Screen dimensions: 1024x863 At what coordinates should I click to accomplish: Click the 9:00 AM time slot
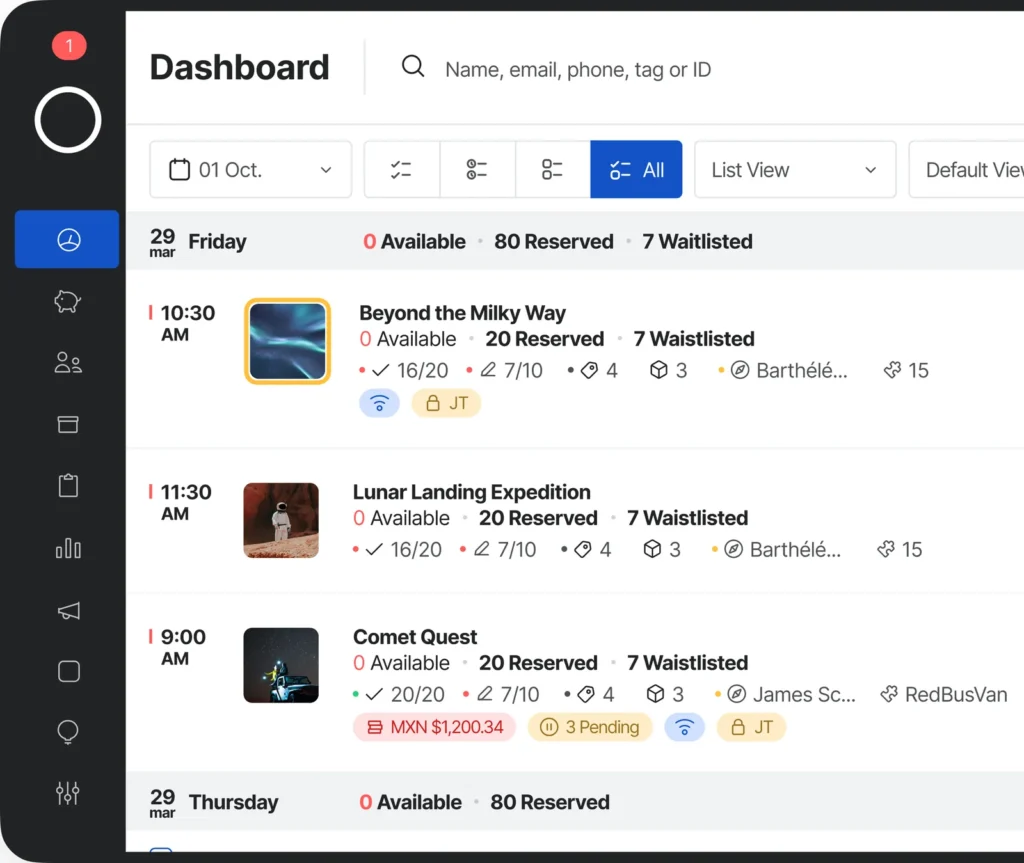point(183,647)
